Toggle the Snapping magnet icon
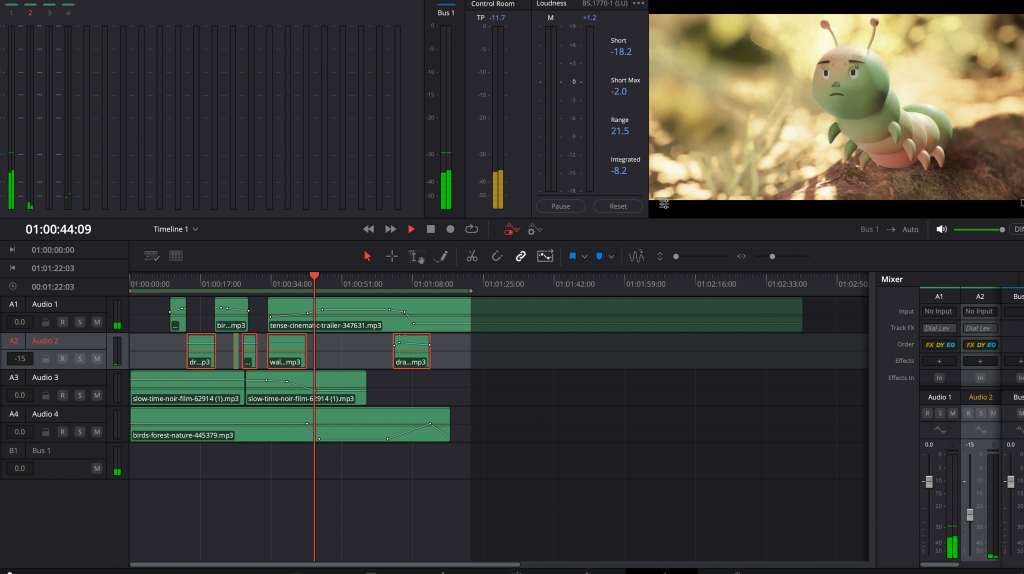This screenshot has height=574, width=1024. 497,256
